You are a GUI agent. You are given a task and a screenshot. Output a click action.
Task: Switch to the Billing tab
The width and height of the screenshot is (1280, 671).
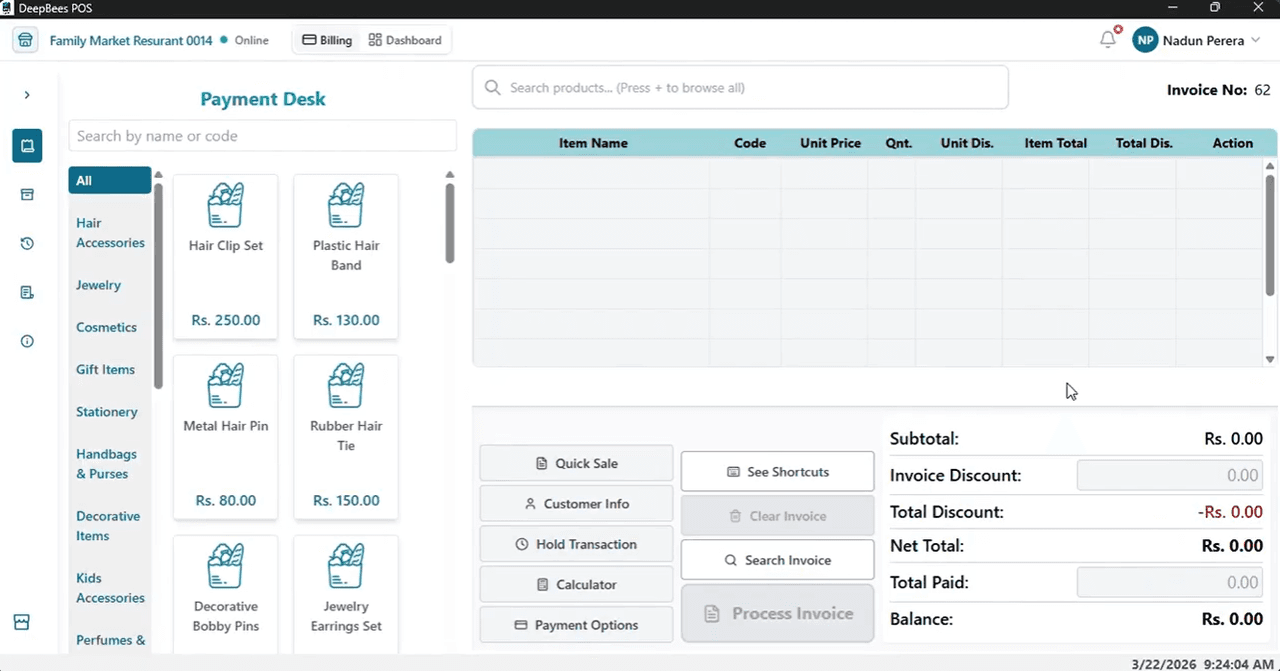(x=327, y=40)
